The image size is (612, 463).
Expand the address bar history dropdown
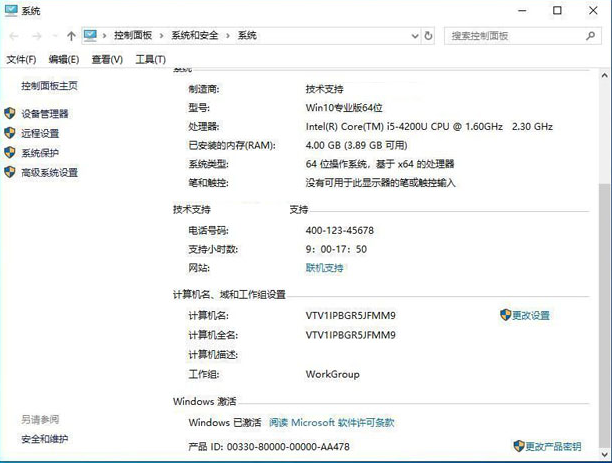point(414,35)
